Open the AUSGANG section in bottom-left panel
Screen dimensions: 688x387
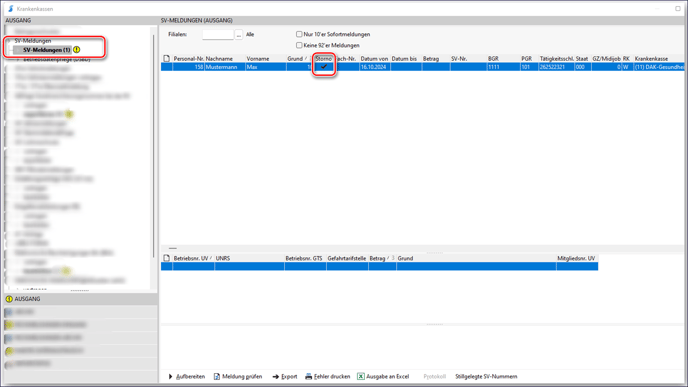tap(80, 299)
